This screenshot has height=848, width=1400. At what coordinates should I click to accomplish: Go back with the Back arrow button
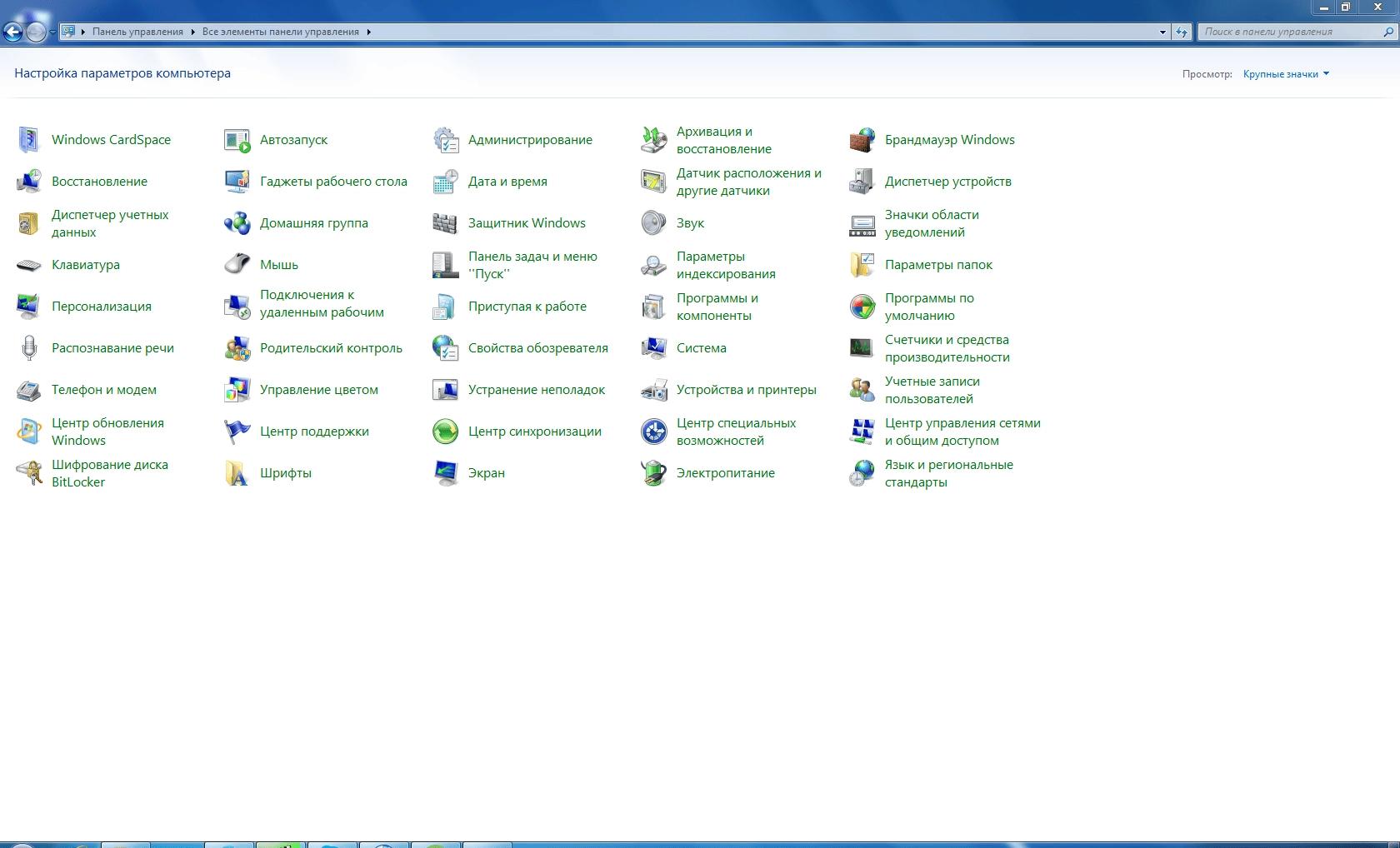pyautogui.click(x=12, y=32)
